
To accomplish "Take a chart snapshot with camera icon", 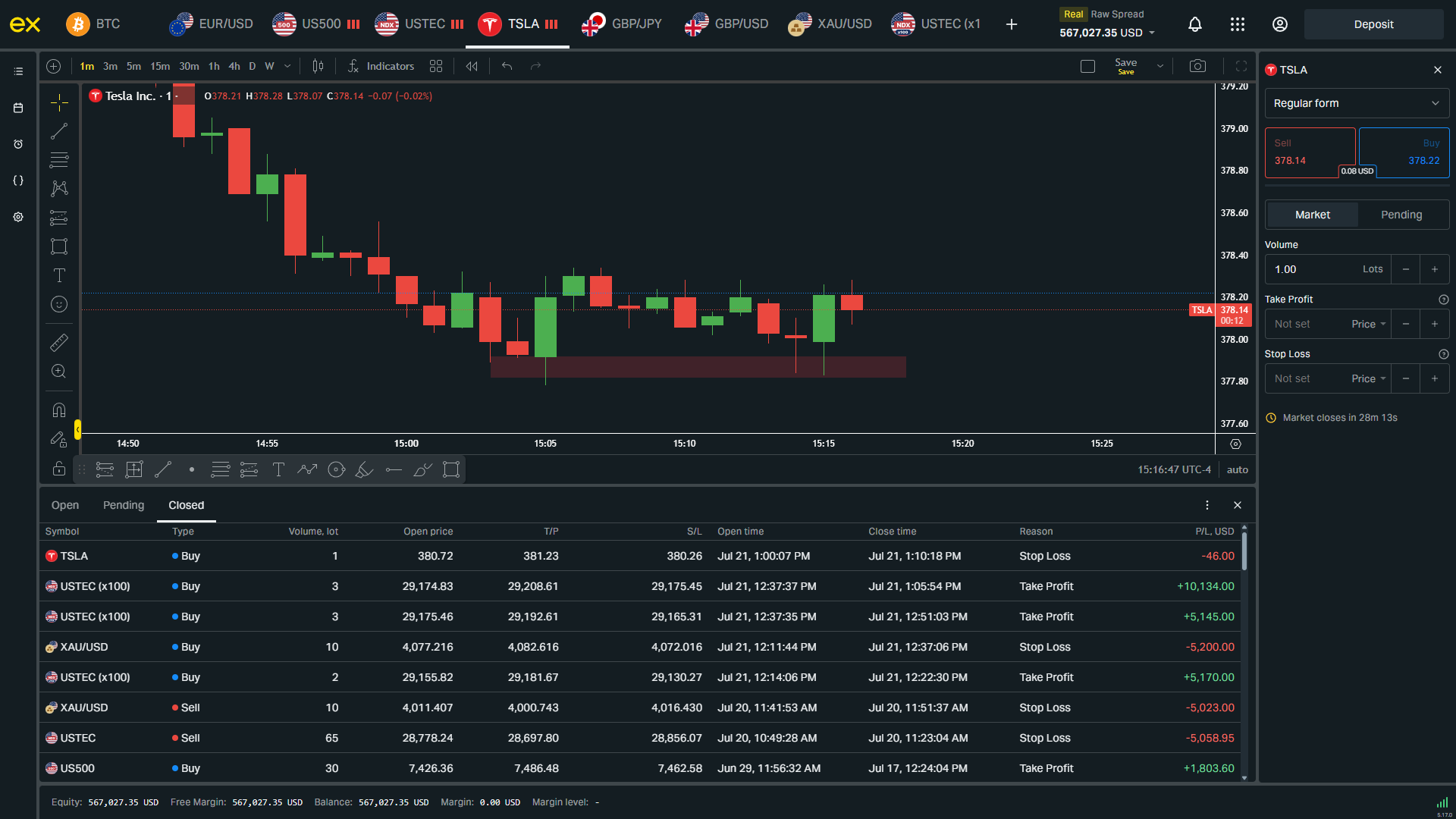I will tap(1197, 66).
